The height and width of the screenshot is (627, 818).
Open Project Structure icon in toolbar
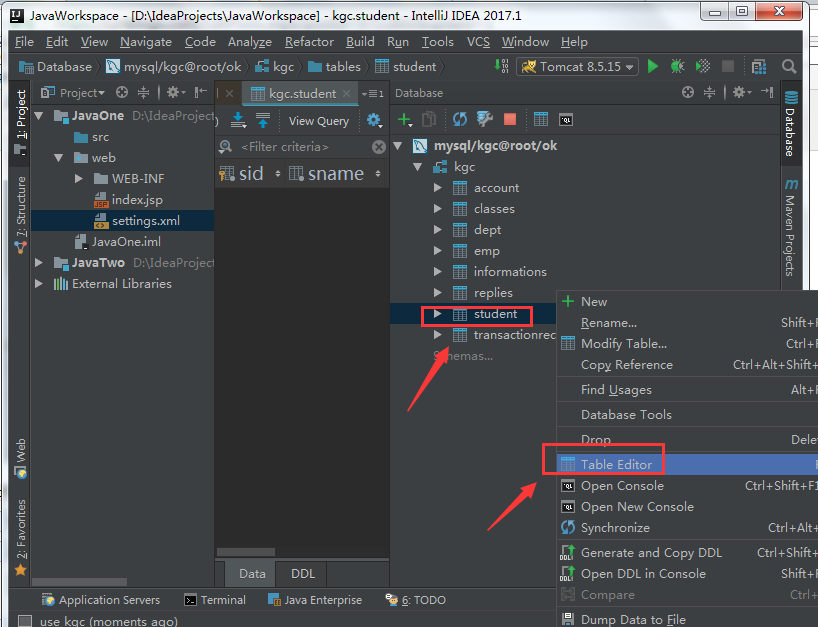tap(759, 67)
